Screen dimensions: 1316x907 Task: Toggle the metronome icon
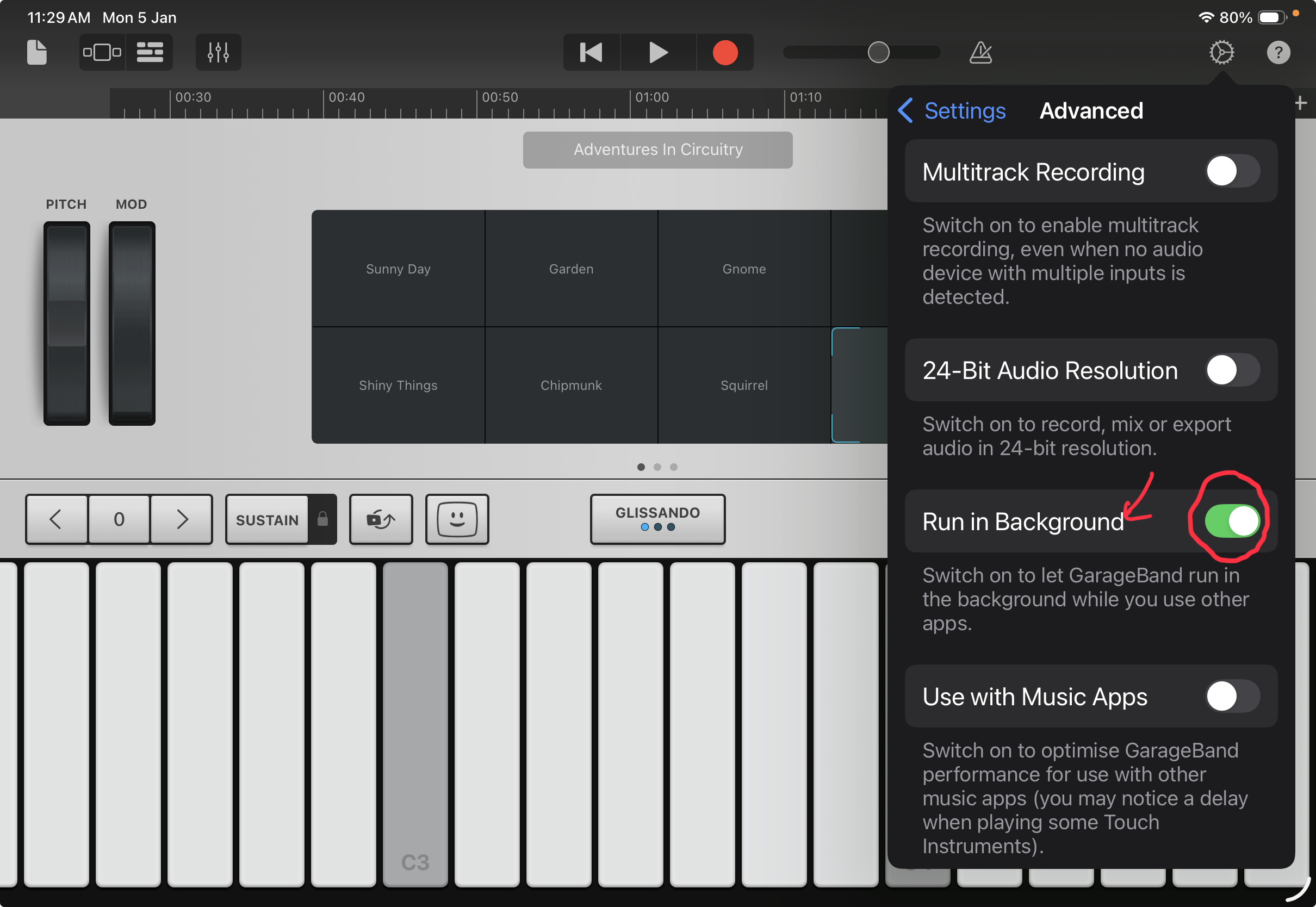(x=981, y=52)
